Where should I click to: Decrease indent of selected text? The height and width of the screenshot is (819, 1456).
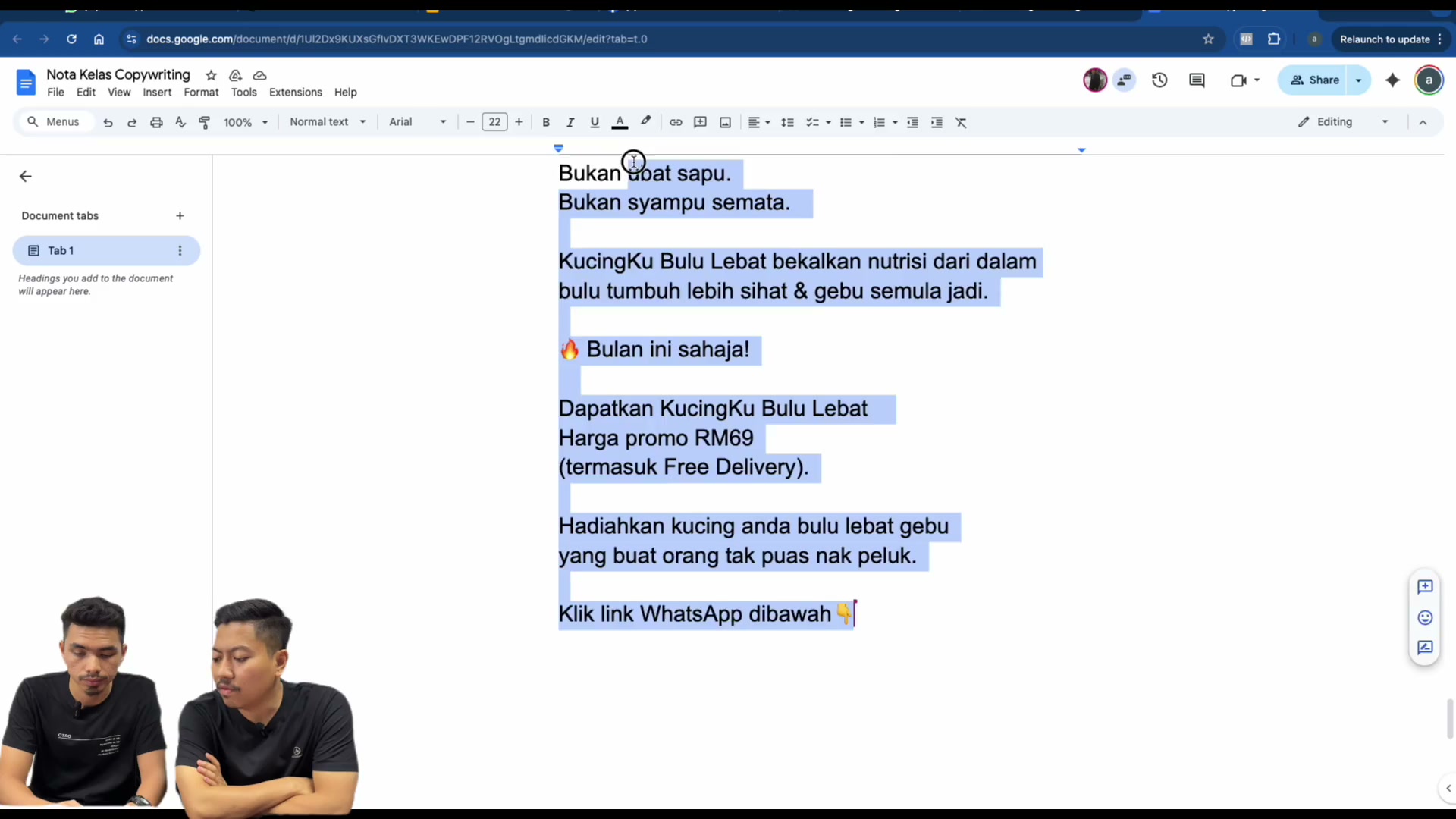[913, 122]
